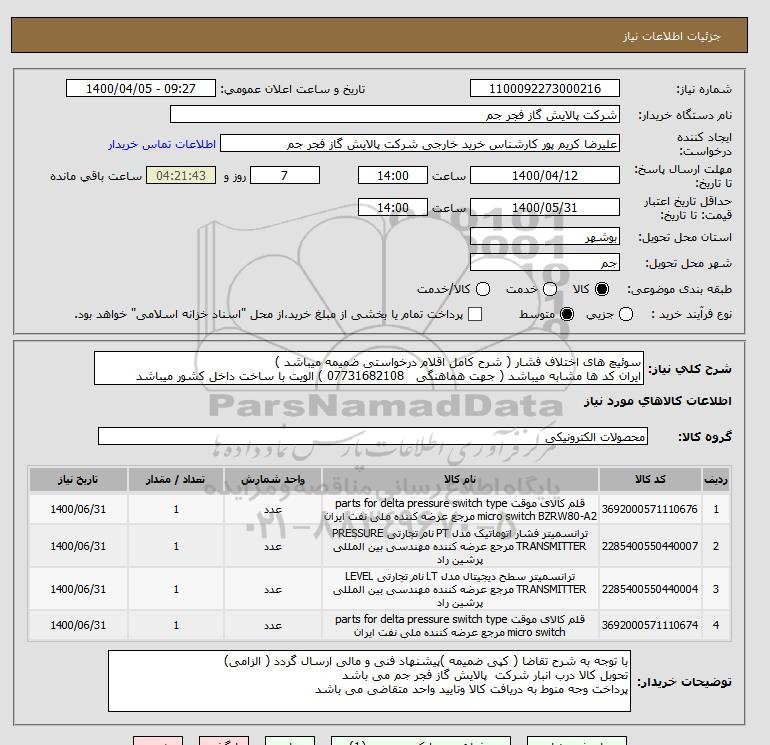Click the BZRW80-A2 micro switch item name
The height and width of the screenshot is (745, 770).
pos(460,510)
